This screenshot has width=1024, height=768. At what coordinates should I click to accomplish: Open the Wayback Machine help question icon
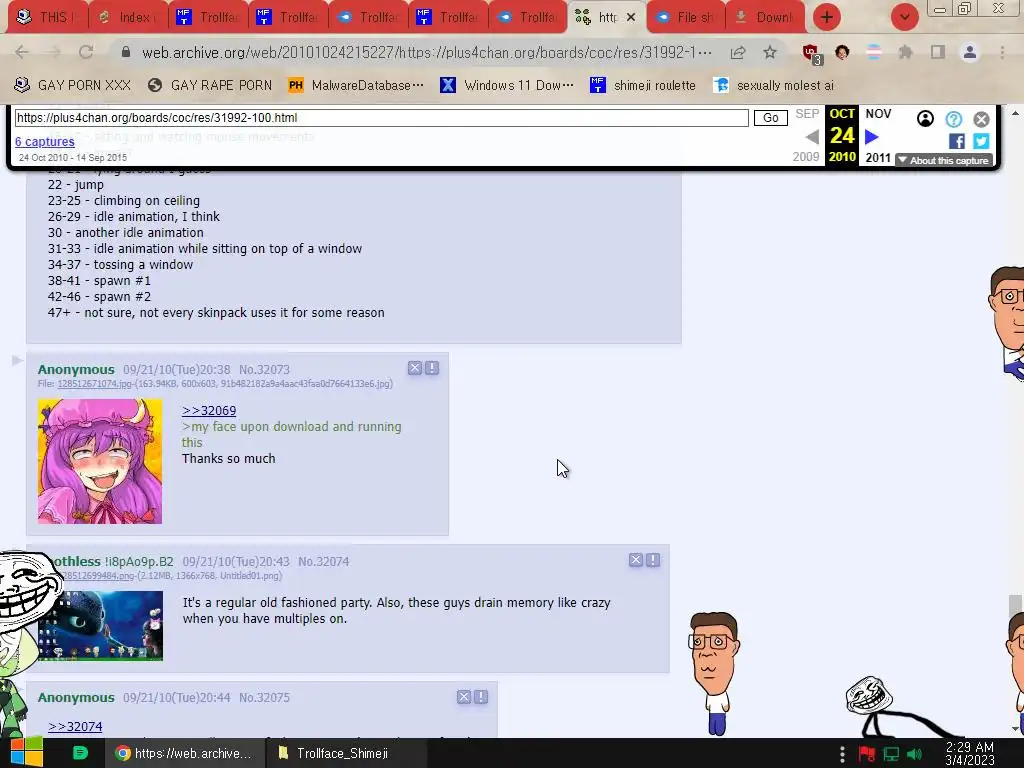tap(953, 119)
